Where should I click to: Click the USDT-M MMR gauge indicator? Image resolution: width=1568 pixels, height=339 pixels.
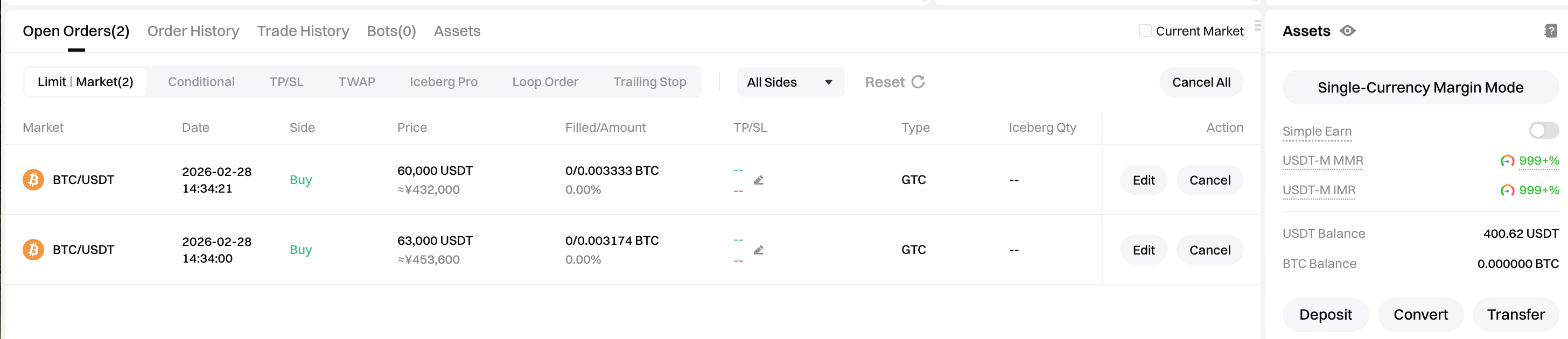point(1507,161)
